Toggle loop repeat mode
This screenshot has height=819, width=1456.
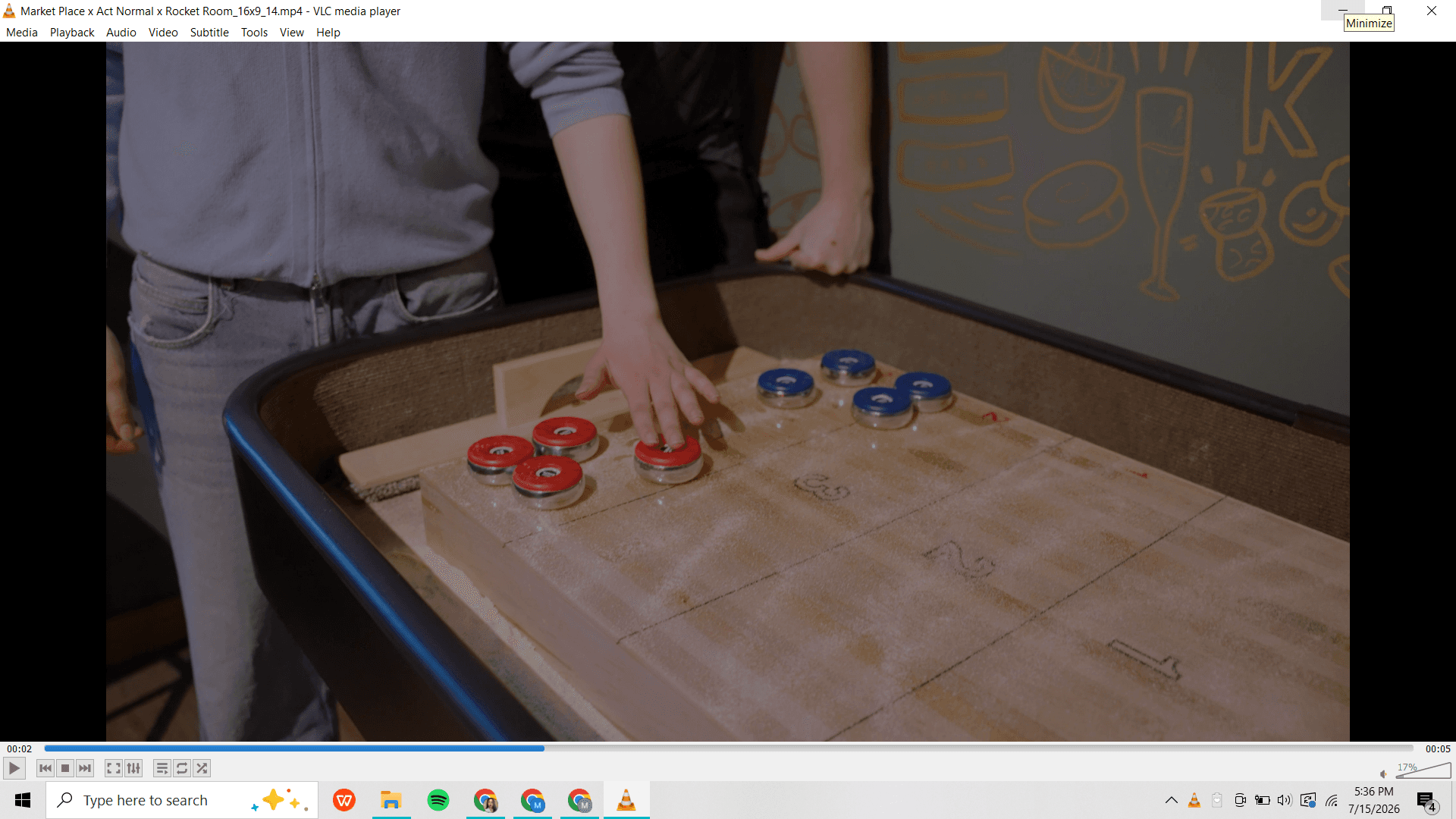coord(182,768)
